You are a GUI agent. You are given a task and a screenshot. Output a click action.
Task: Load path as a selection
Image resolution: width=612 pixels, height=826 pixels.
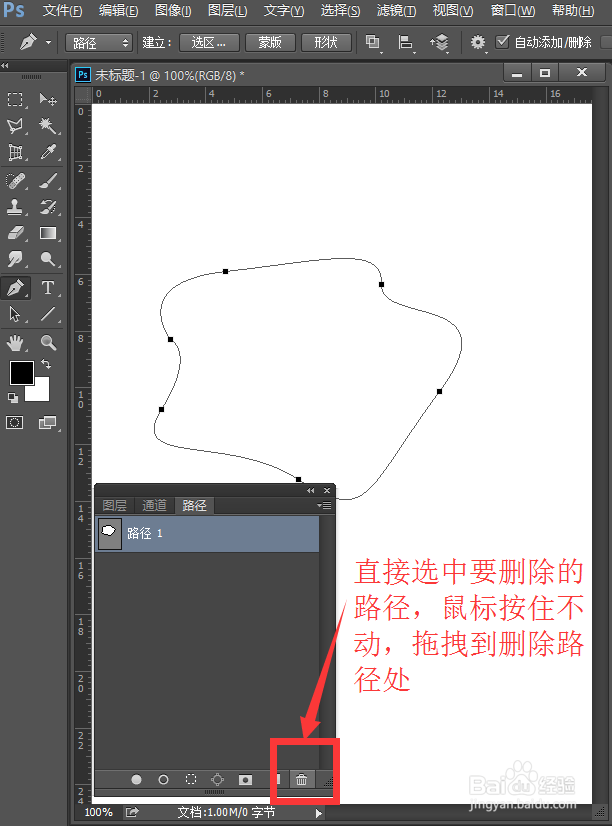click(x=191, y=780)
